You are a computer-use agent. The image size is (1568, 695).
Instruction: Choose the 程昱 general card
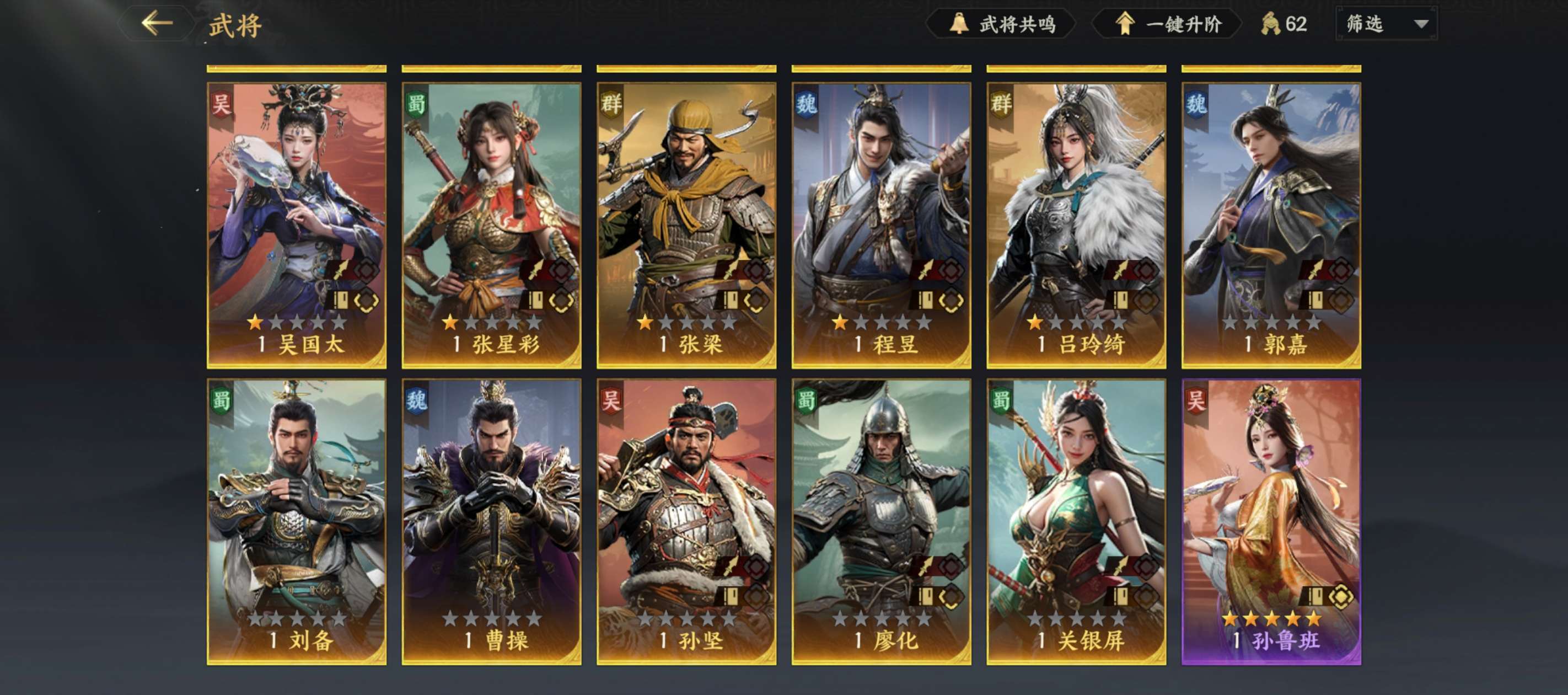pyautogui.click(x=881, y=226)
